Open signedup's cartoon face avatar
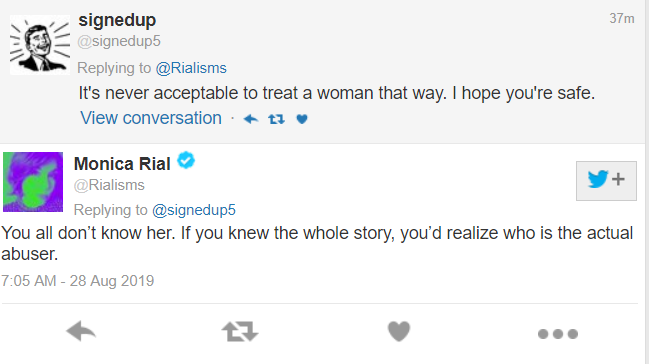 click(40, 45)
